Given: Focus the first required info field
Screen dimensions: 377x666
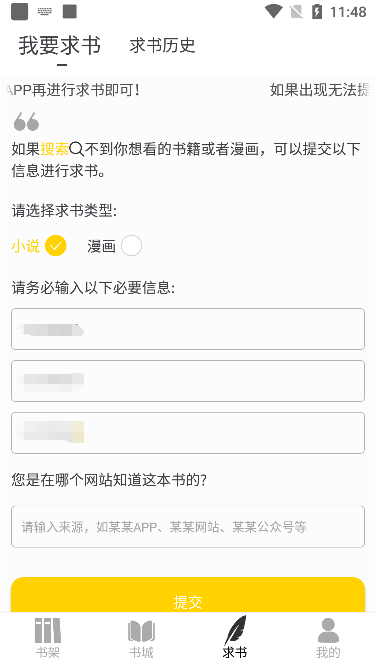Looking at the screenshot, I should [x=188, y=329].
